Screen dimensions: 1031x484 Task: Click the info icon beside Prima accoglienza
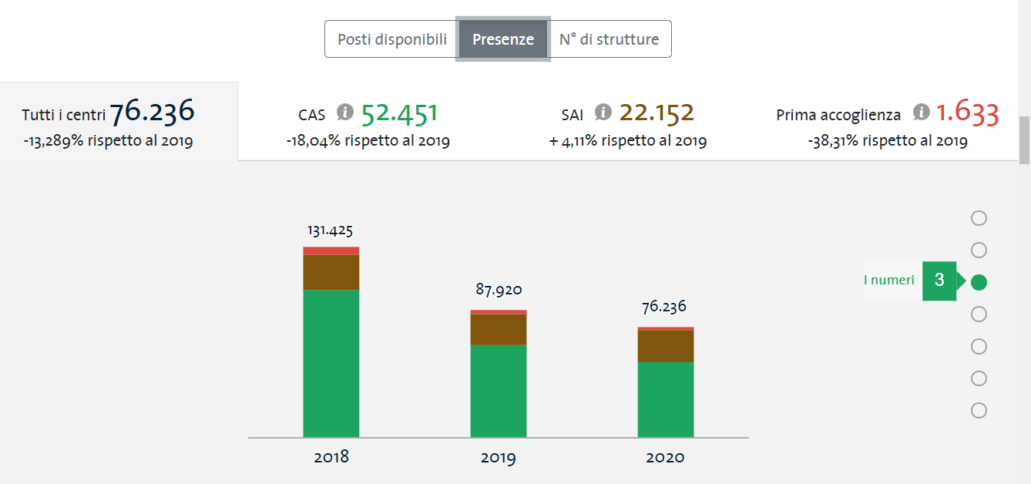pyautogui.click(x=921, y=112)
